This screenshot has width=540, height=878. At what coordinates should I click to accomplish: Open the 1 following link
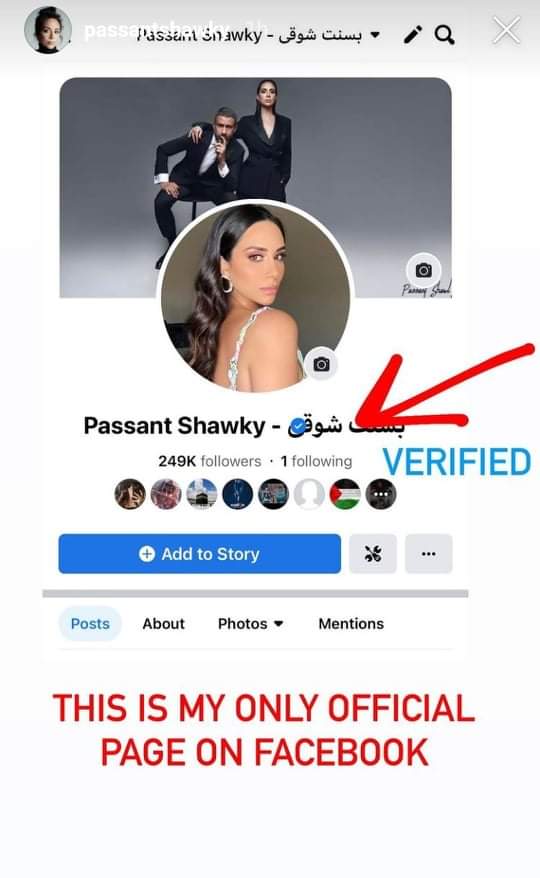coord(316,461)
